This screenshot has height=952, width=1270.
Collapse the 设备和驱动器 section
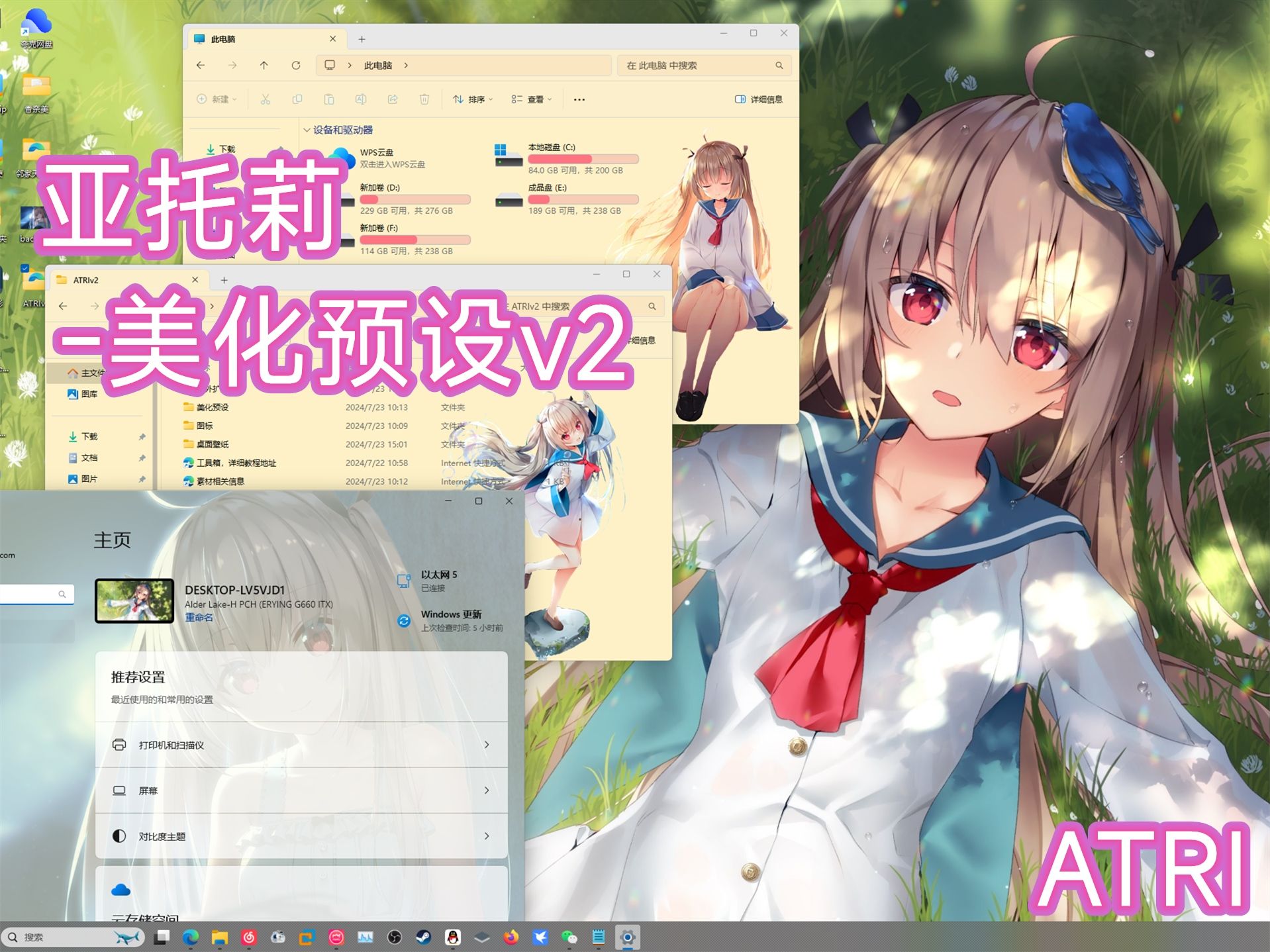click(307, 130)
